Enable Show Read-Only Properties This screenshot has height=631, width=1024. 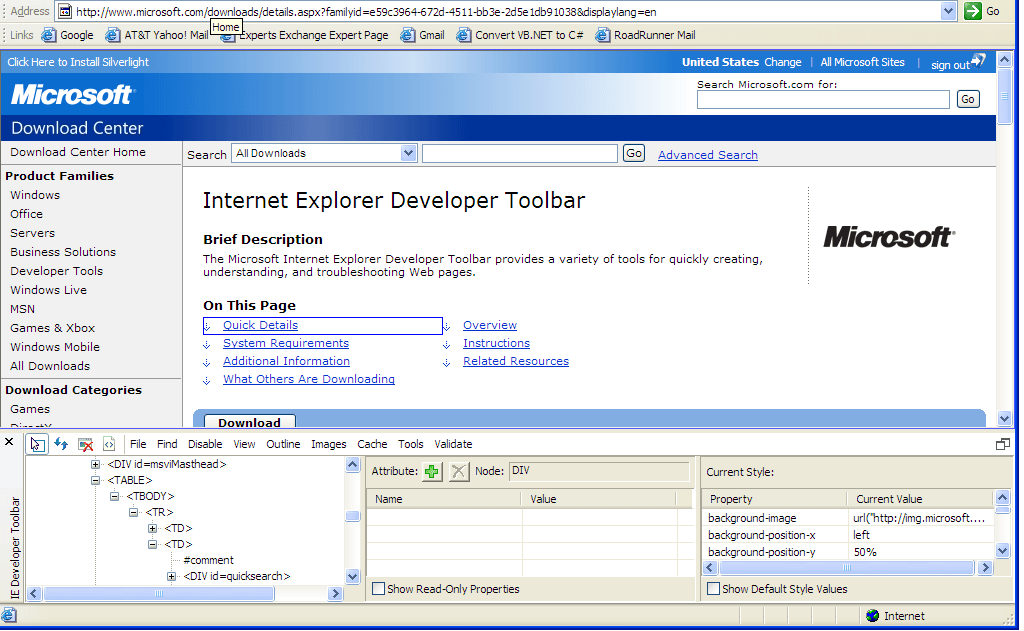[378, 589]
